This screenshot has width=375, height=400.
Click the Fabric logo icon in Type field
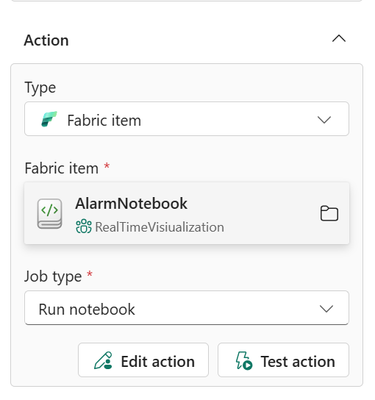pyautogui.click(x=49, y=119)
